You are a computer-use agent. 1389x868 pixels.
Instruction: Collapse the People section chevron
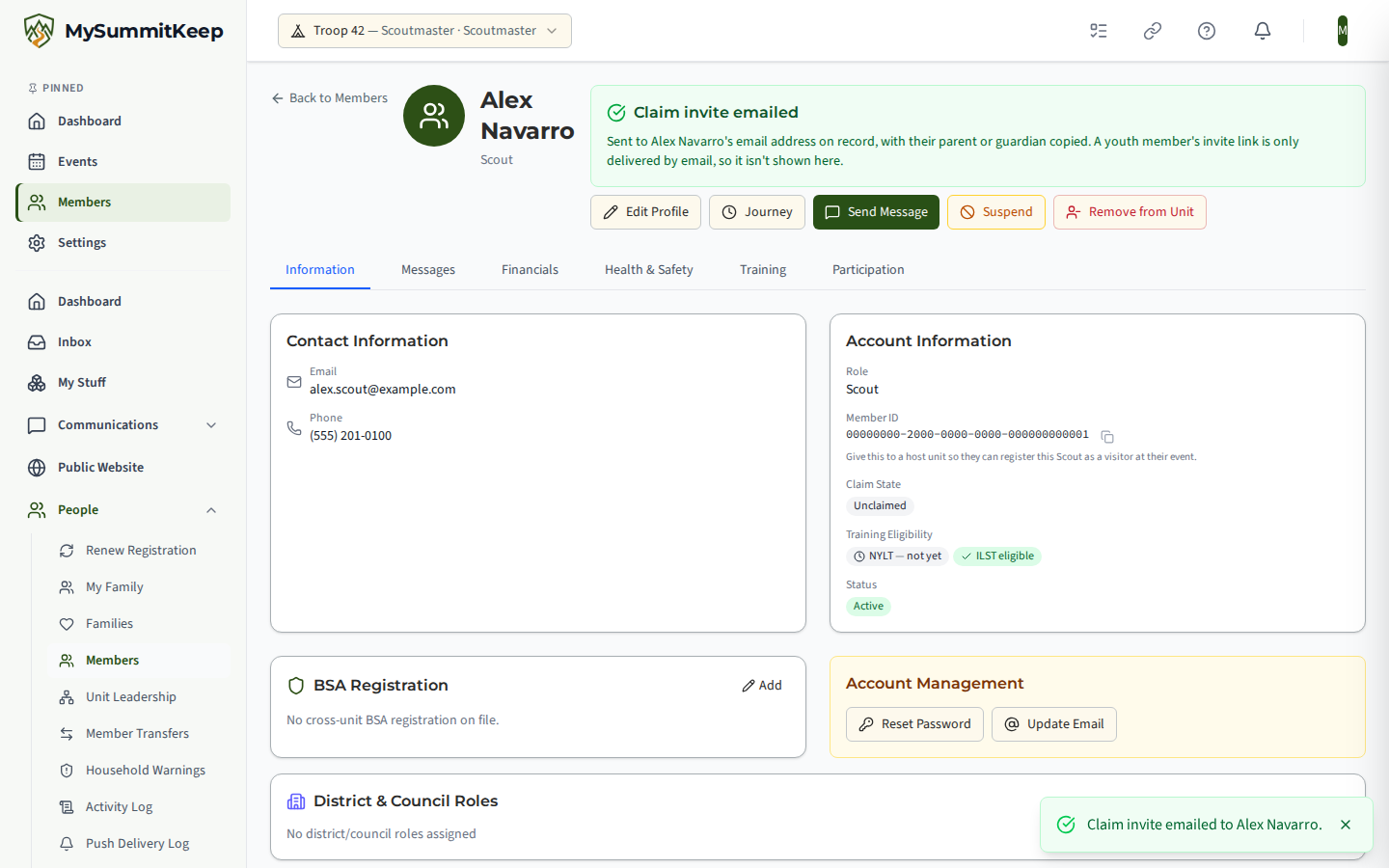[211, 510]
